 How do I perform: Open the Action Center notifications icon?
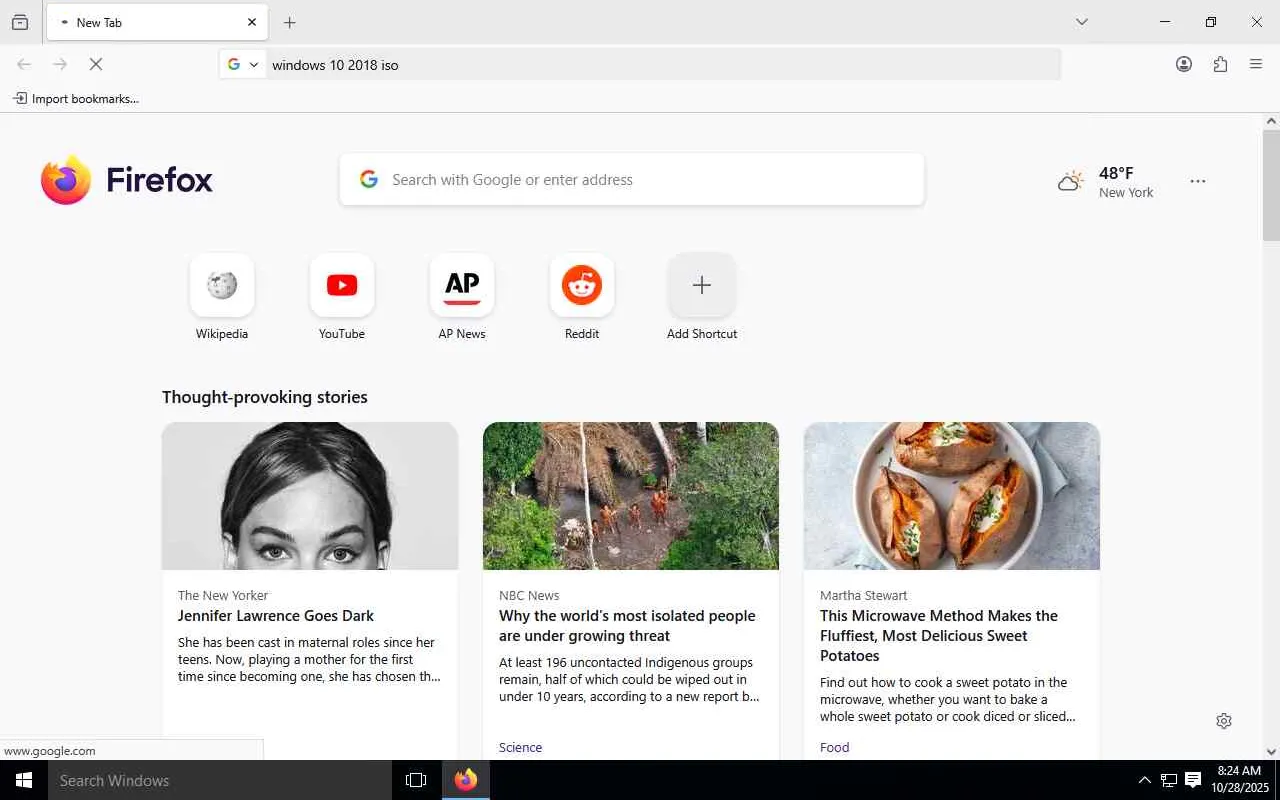pyautogui.click(x=1193, y=780)
